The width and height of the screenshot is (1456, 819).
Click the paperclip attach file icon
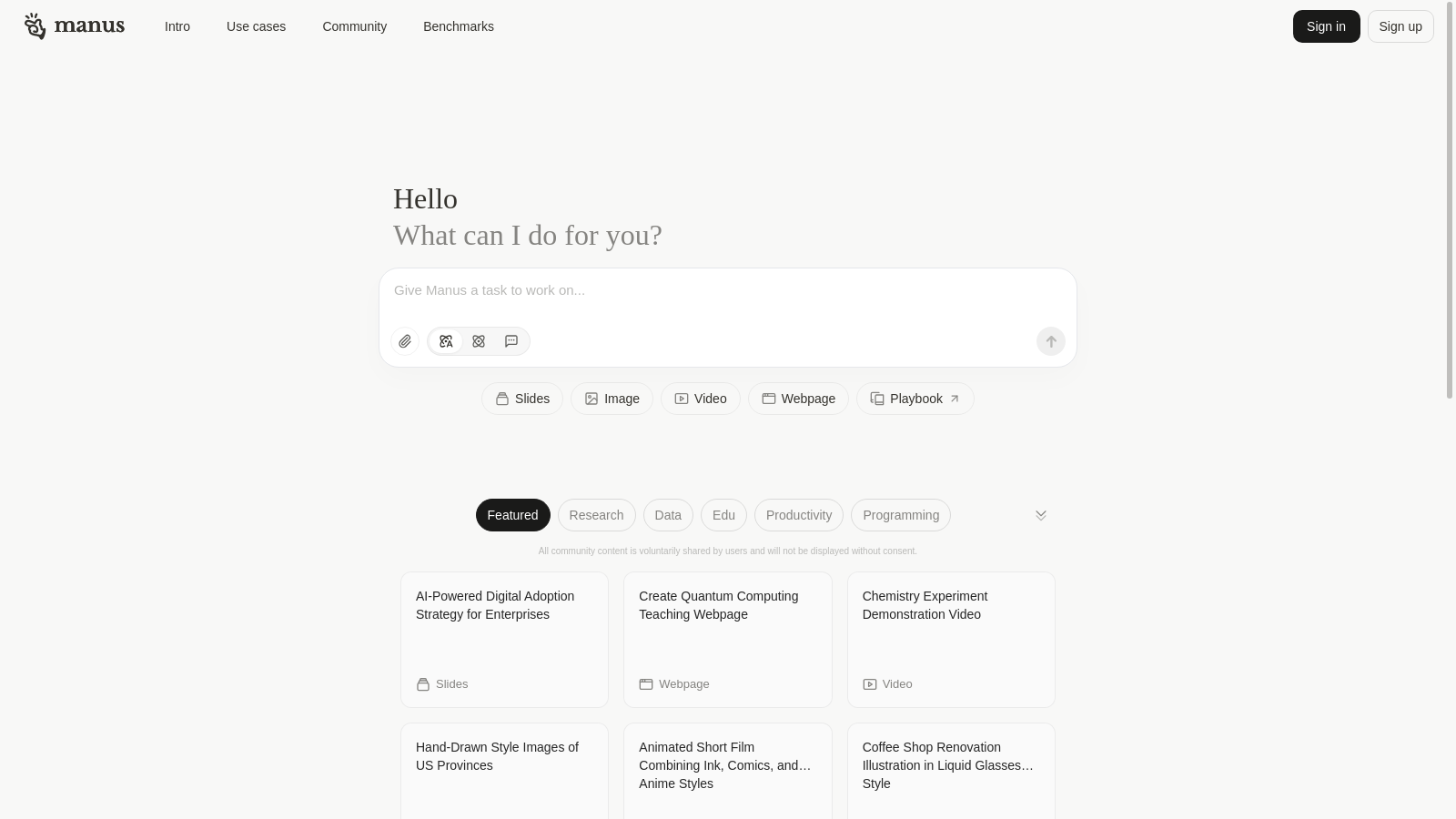(405, 341)
